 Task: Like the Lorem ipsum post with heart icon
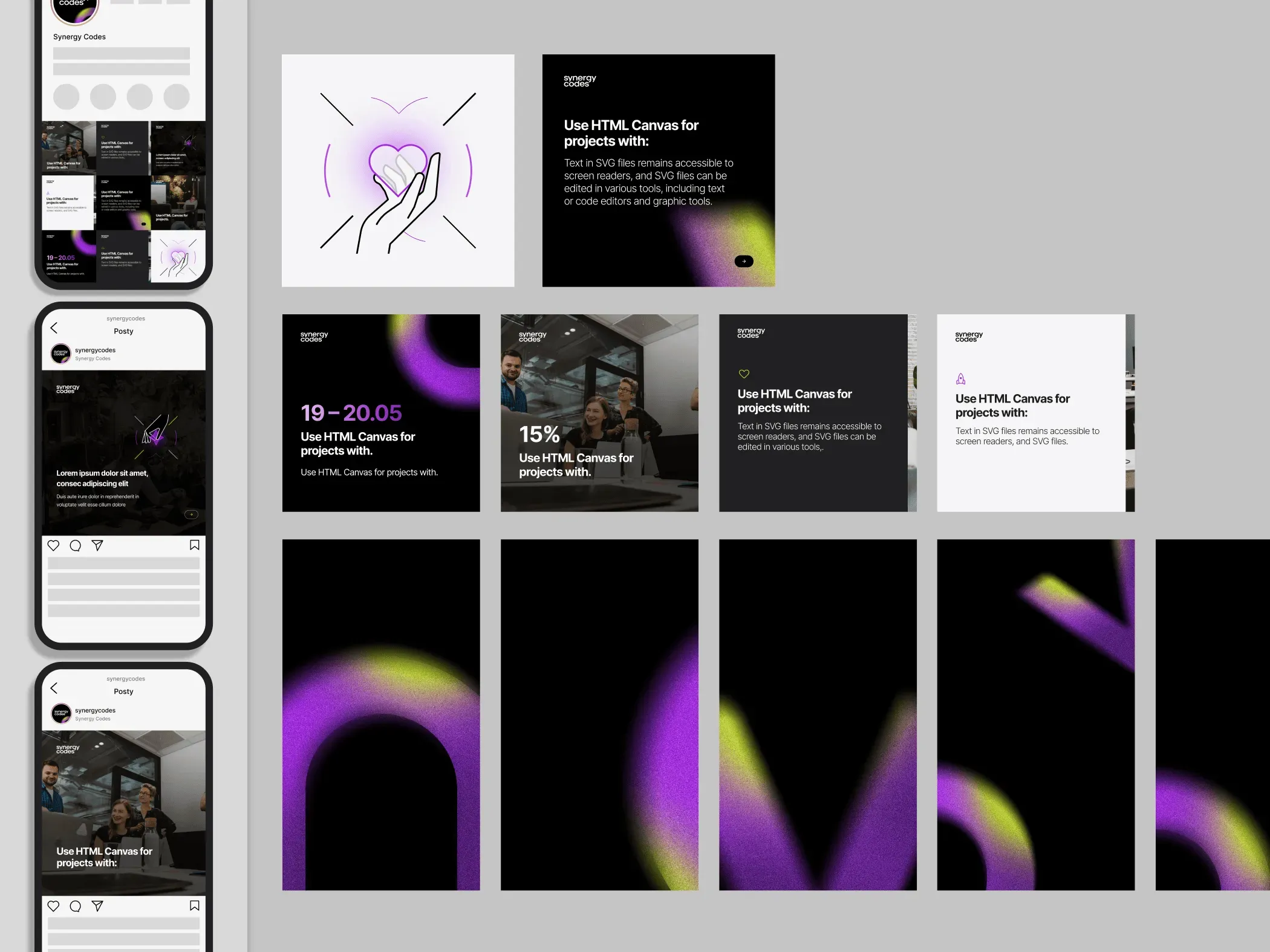pos(53,545)
